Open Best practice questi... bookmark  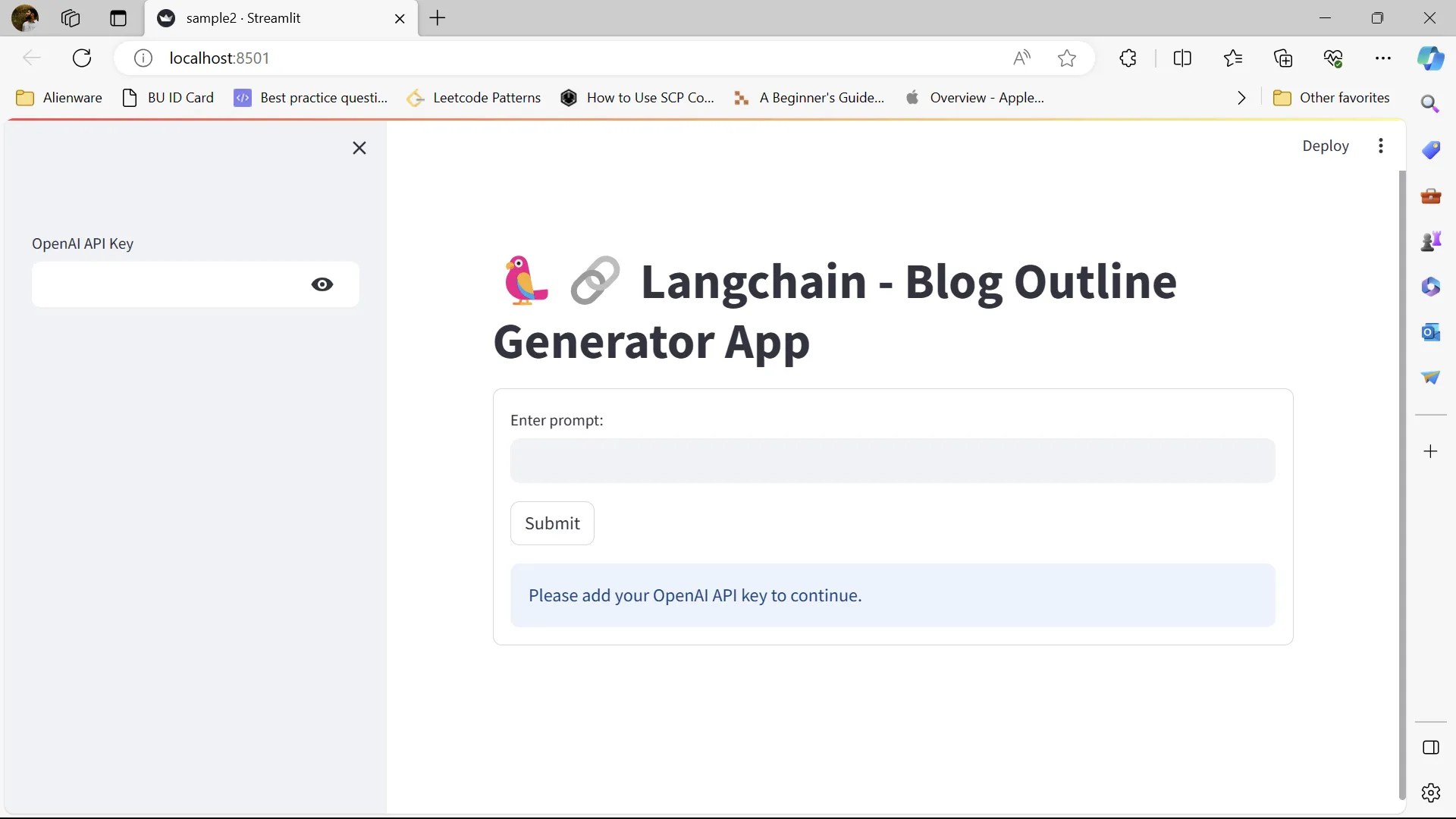click(x=311, y=98)
